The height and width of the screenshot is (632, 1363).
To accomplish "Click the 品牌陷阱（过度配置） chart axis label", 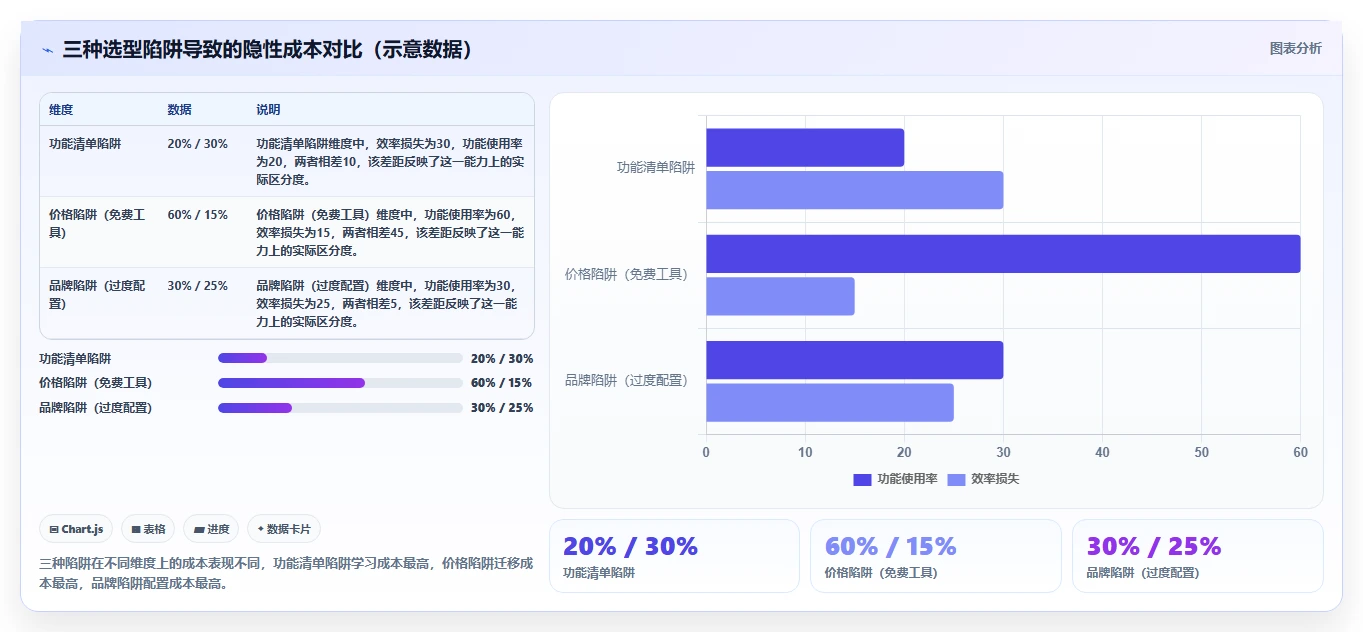I will click(x=630, y=380).
